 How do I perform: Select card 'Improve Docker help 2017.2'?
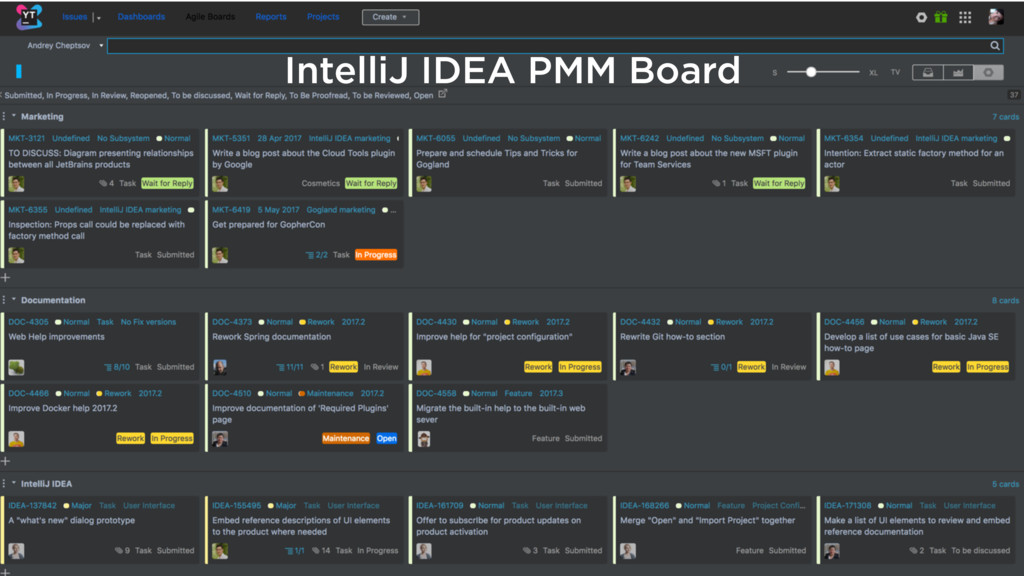pos(101,418)
